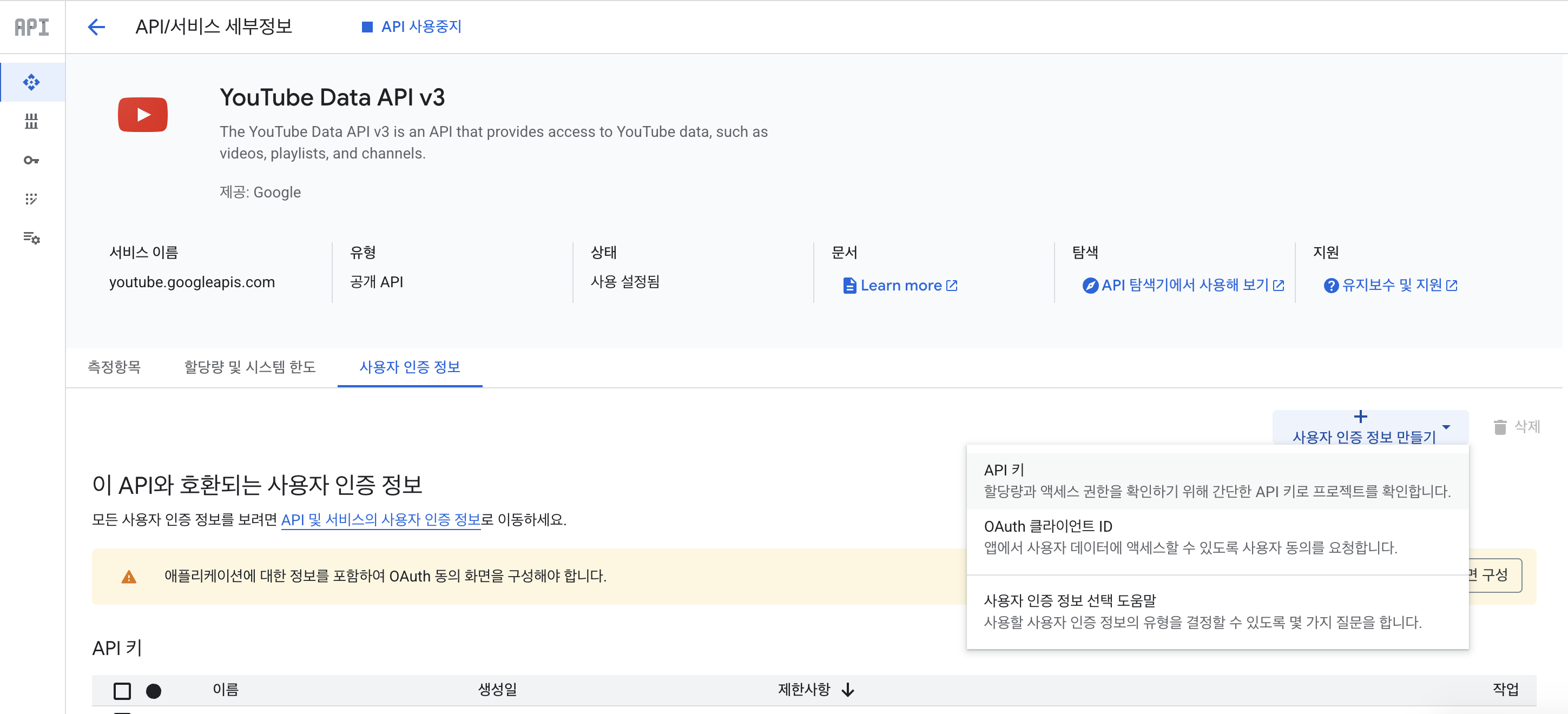The image size is (1568, 714).
Task: Click the trash can delete icon
Action: tap(1500, 427)
